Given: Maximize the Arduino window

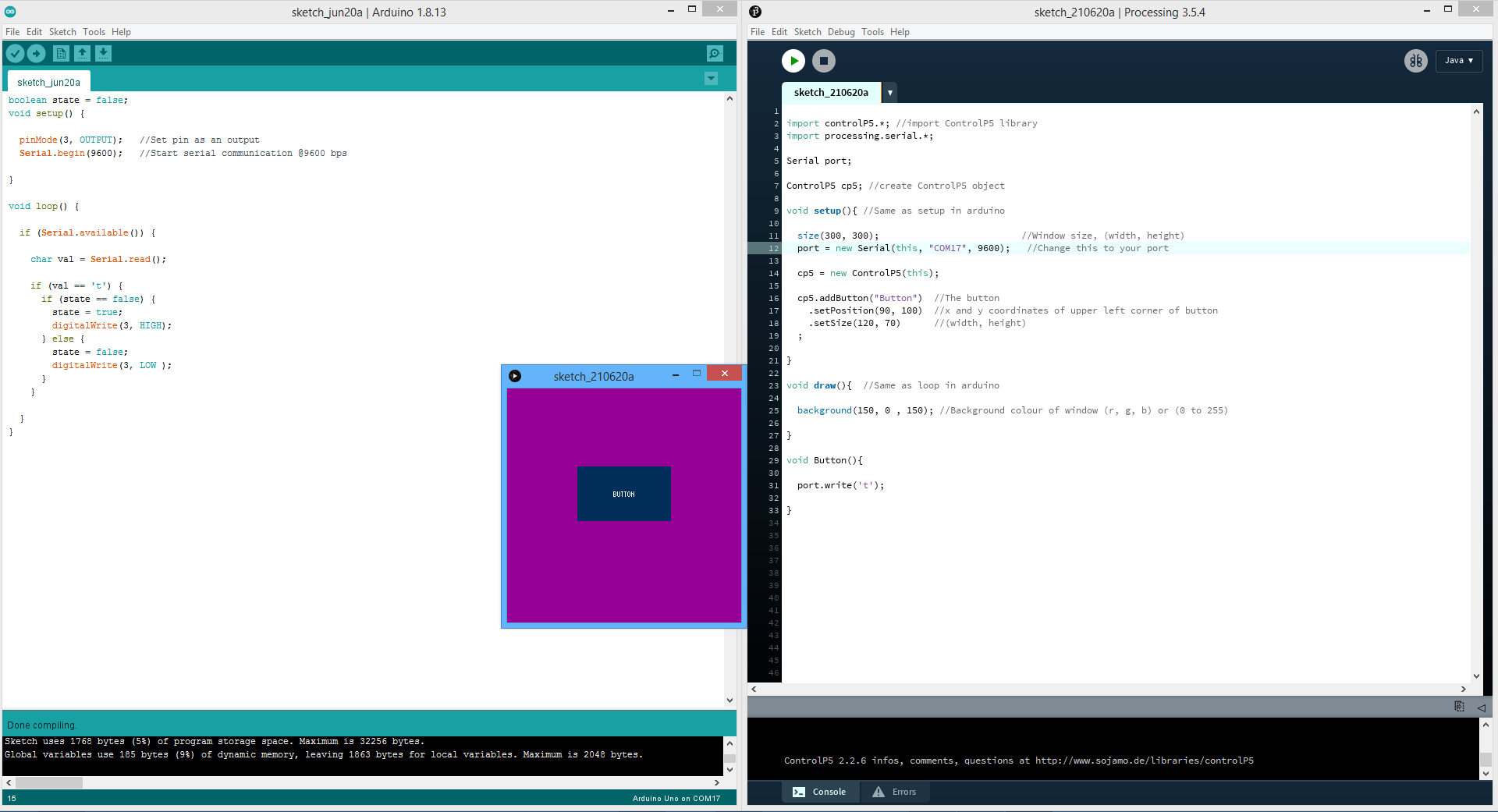Looking at the screenshot, I should [x=692, y=9].
